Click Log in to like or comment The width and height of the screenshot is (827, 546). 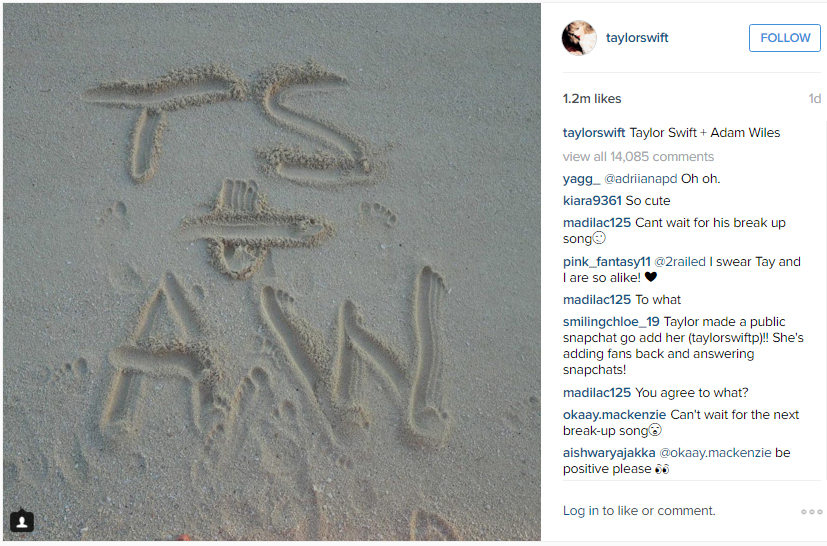(x=639, y=511)
